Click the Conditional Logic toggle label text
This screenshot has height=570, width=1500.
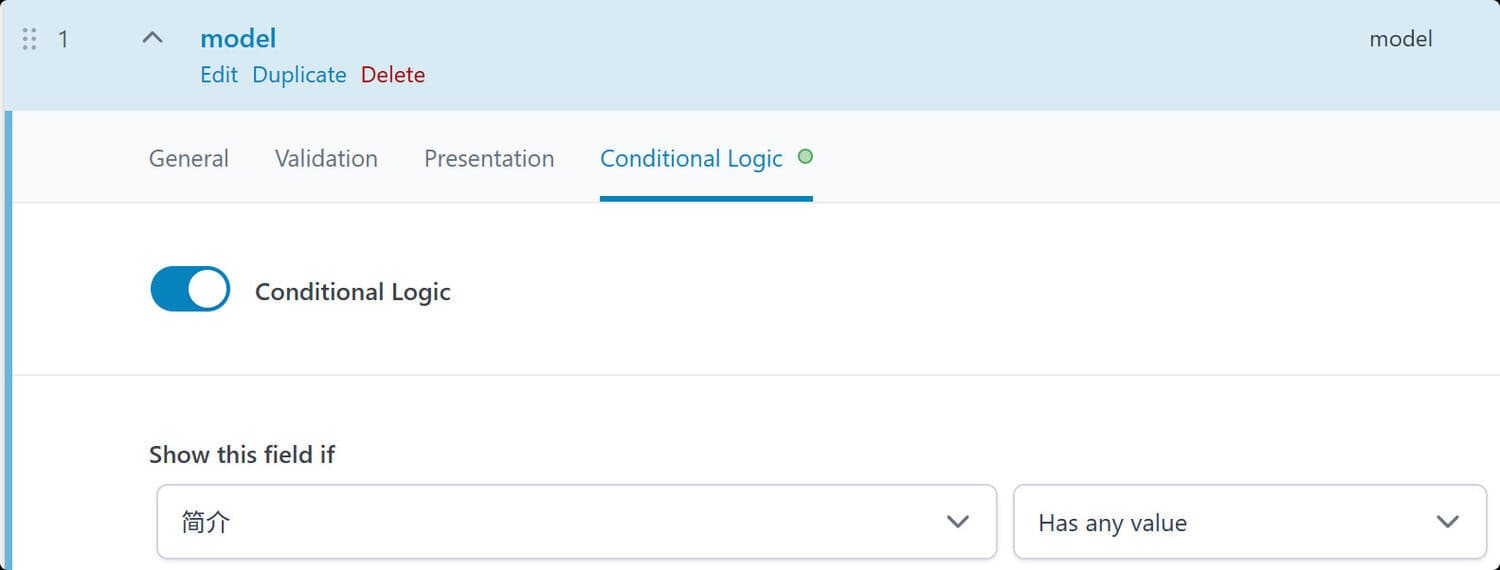pyautogui.click(x=352, y=292)
